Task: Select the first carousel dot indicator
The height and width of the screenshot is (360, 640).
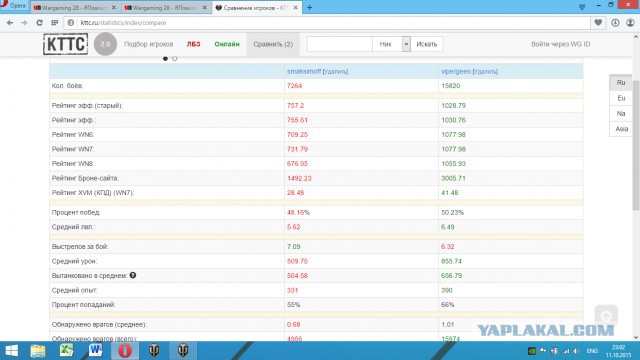Action: pyautogui.click(x=165, y=59)
